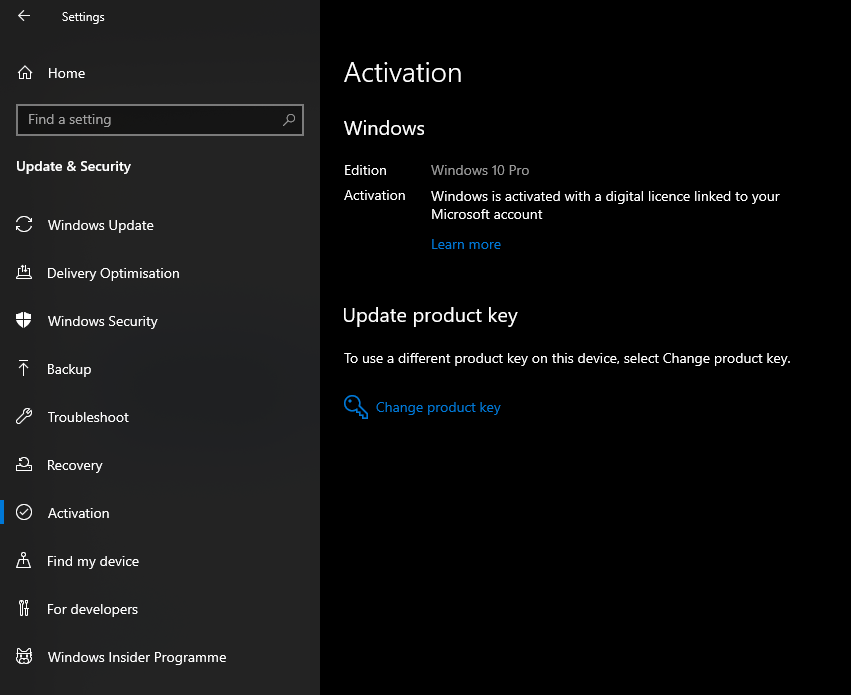The height and width of the screenshot is (695, 851).
Task: Click the key icon beside Change product key
Action: (x=356, y=407)
